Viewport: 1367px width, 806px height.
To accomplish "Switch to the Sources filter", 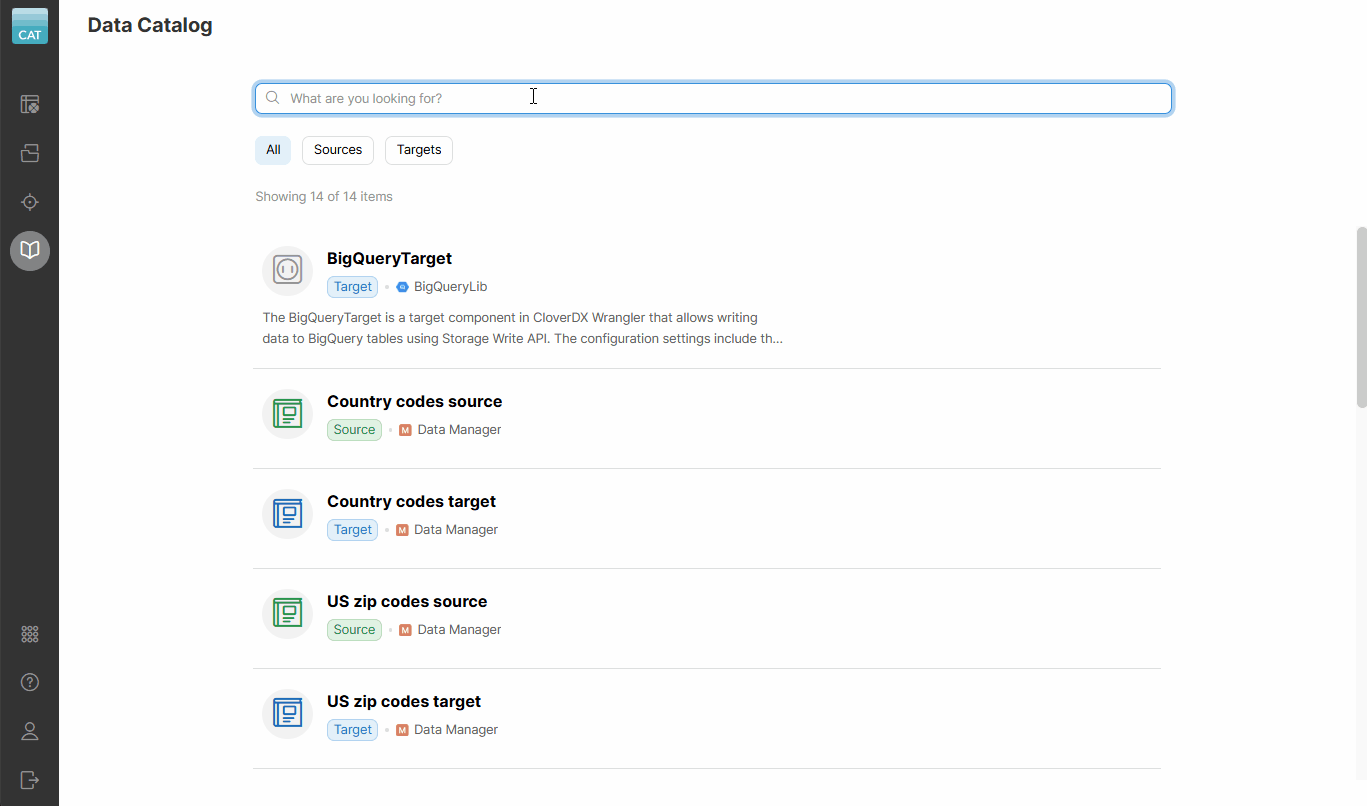I will click(x=337, y=149).
